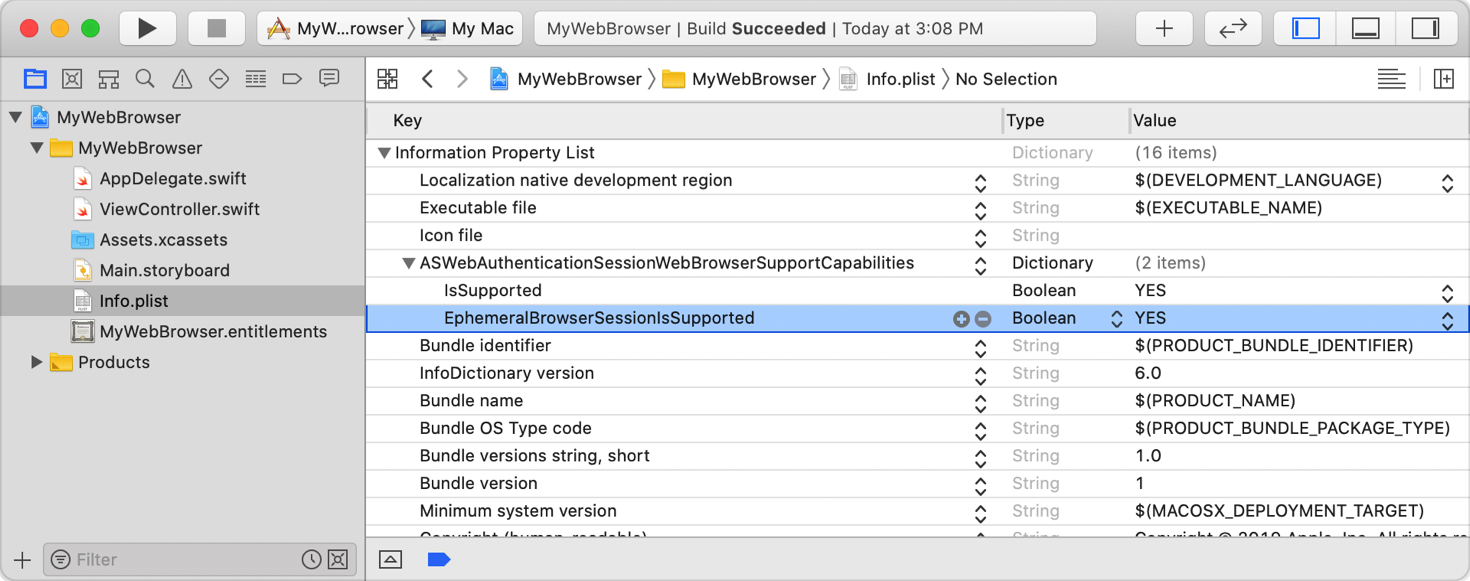
Task: Open the Test navigator
Action: click(x=218, y=78)
